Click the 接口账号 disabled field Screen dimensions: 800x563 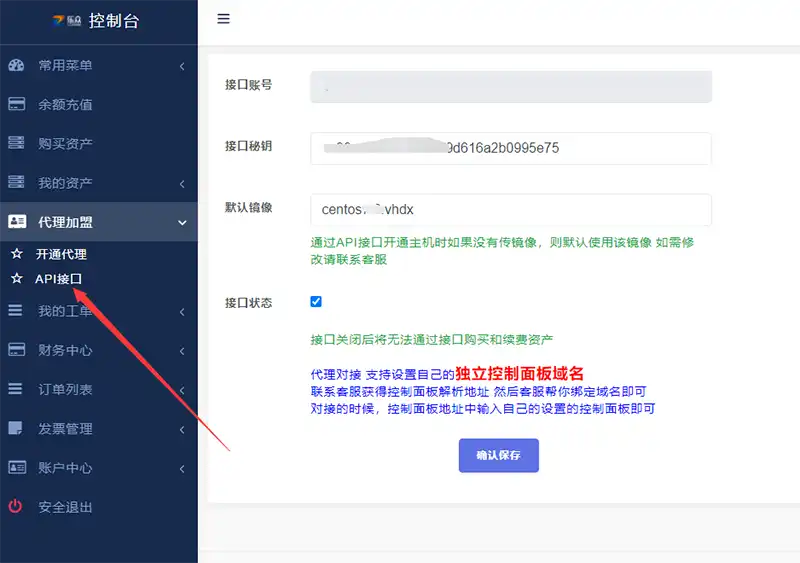[510, 87]
